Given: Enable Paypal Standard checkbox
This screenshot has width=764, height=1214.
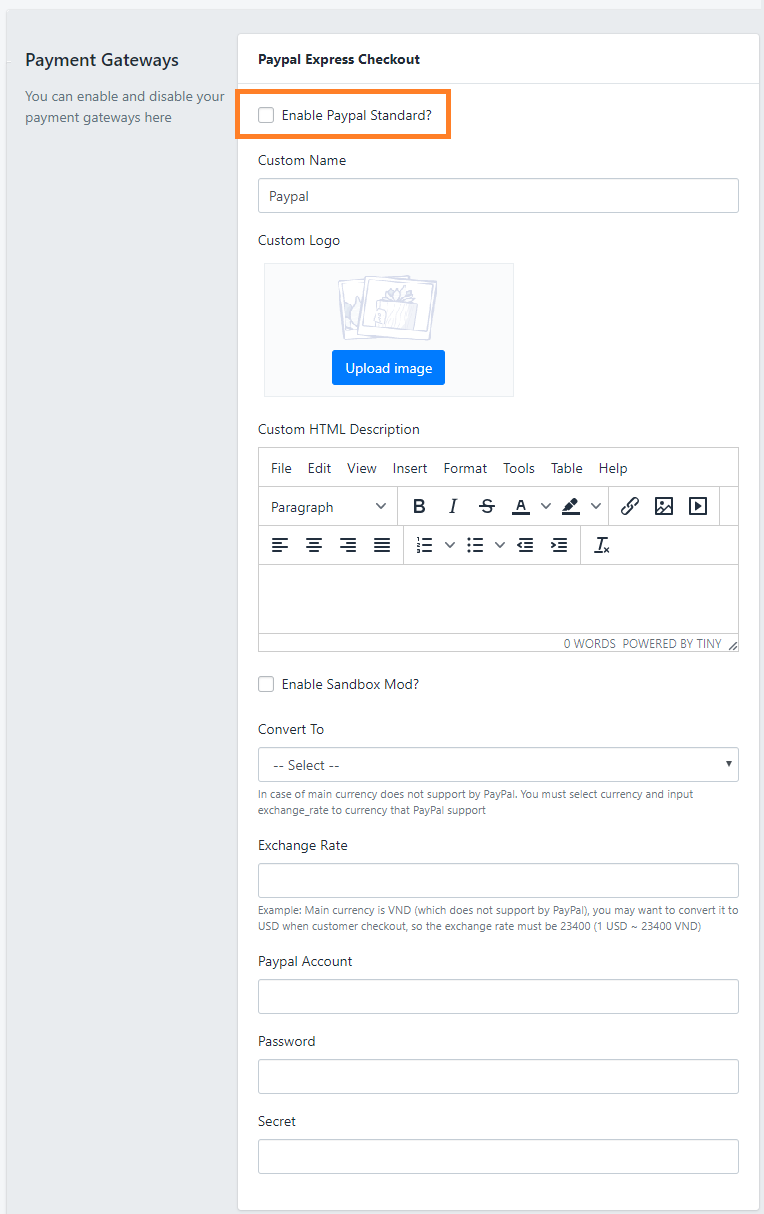Looking at the screenshot, I should click(x=266, y=115).
